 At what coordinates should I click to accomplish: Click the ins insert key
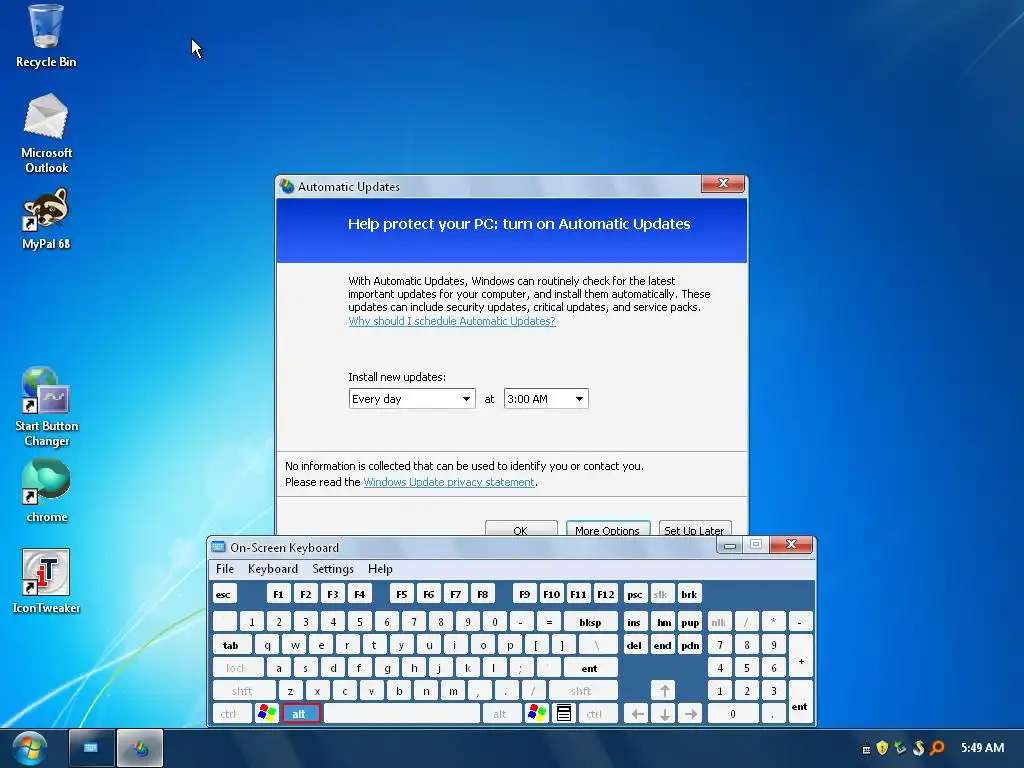tap(635, 622)
